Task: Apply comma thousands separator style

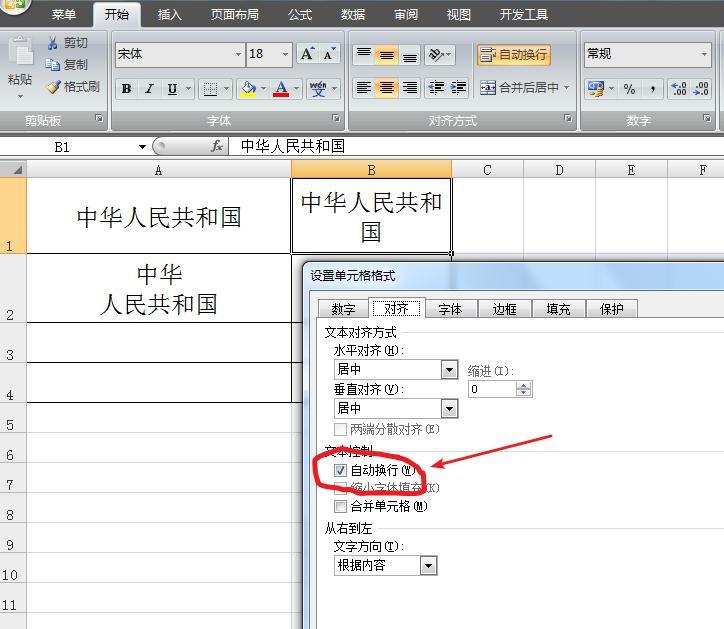Action: point(652,89)
